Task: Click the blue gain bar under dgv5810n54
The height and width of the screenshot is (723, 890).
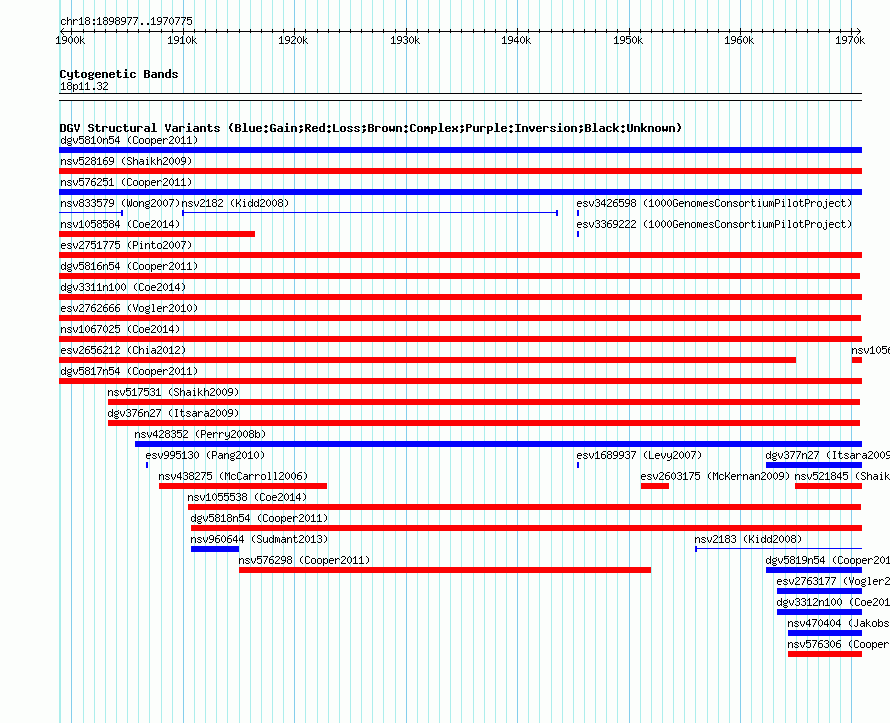Action: [x=460, y=150]
